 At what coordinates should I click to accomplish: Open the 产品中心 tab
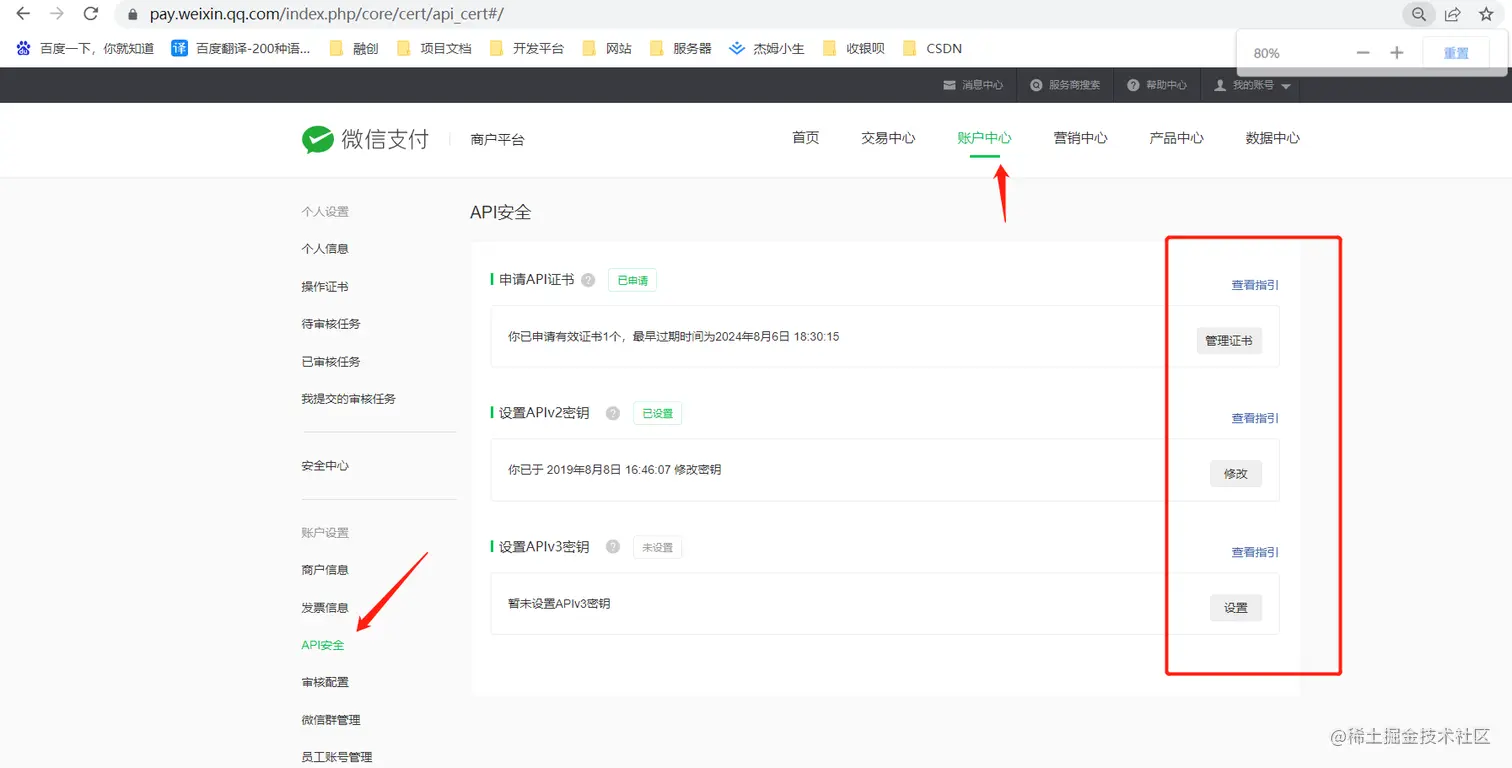pos(1176,138)
